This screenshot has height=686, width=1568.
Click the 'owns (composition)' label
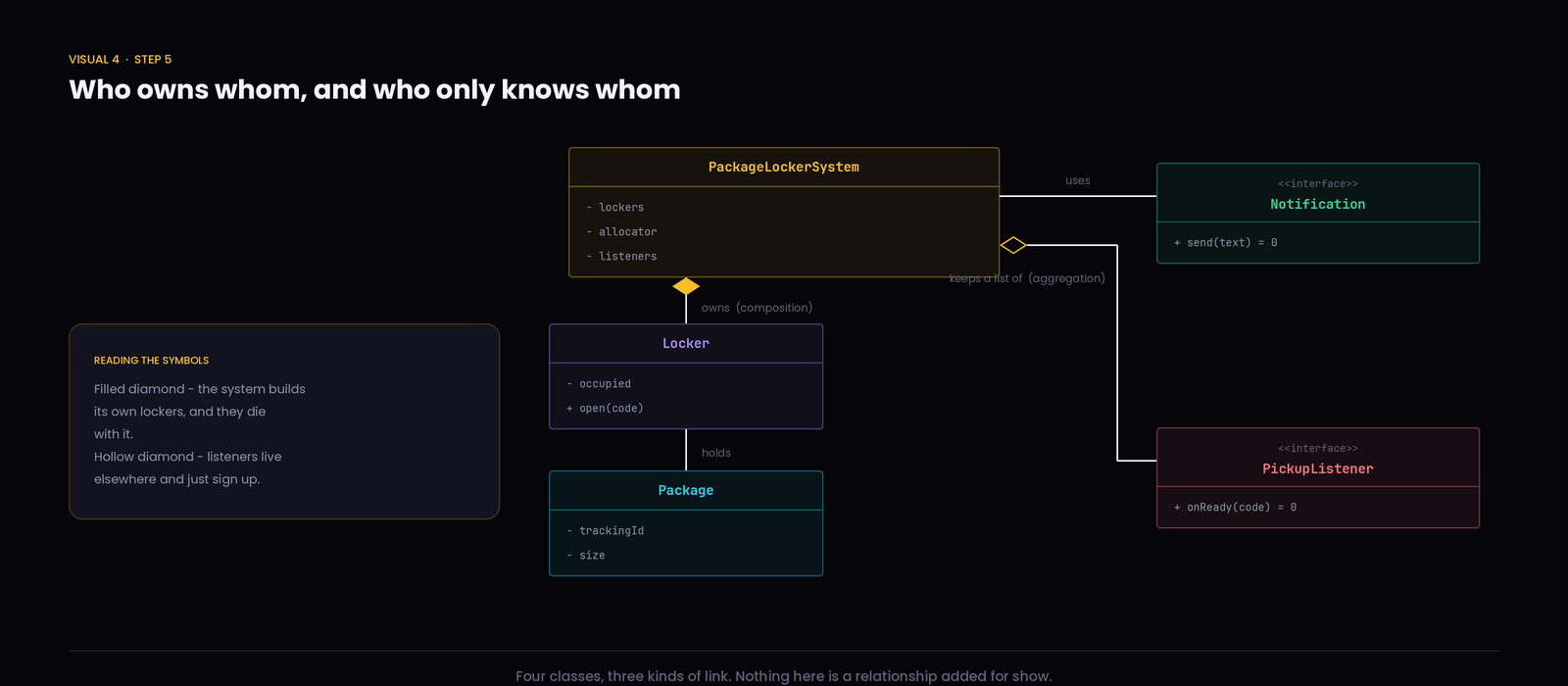click(757, 308)
